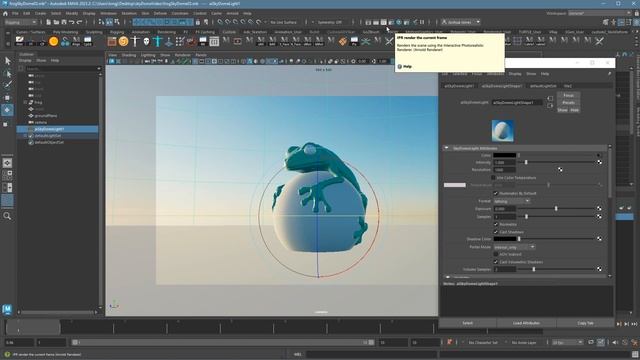Click the black Color swatch
Image resolution: width=640 pixels, height=360 pixels.
coord(504,155)
